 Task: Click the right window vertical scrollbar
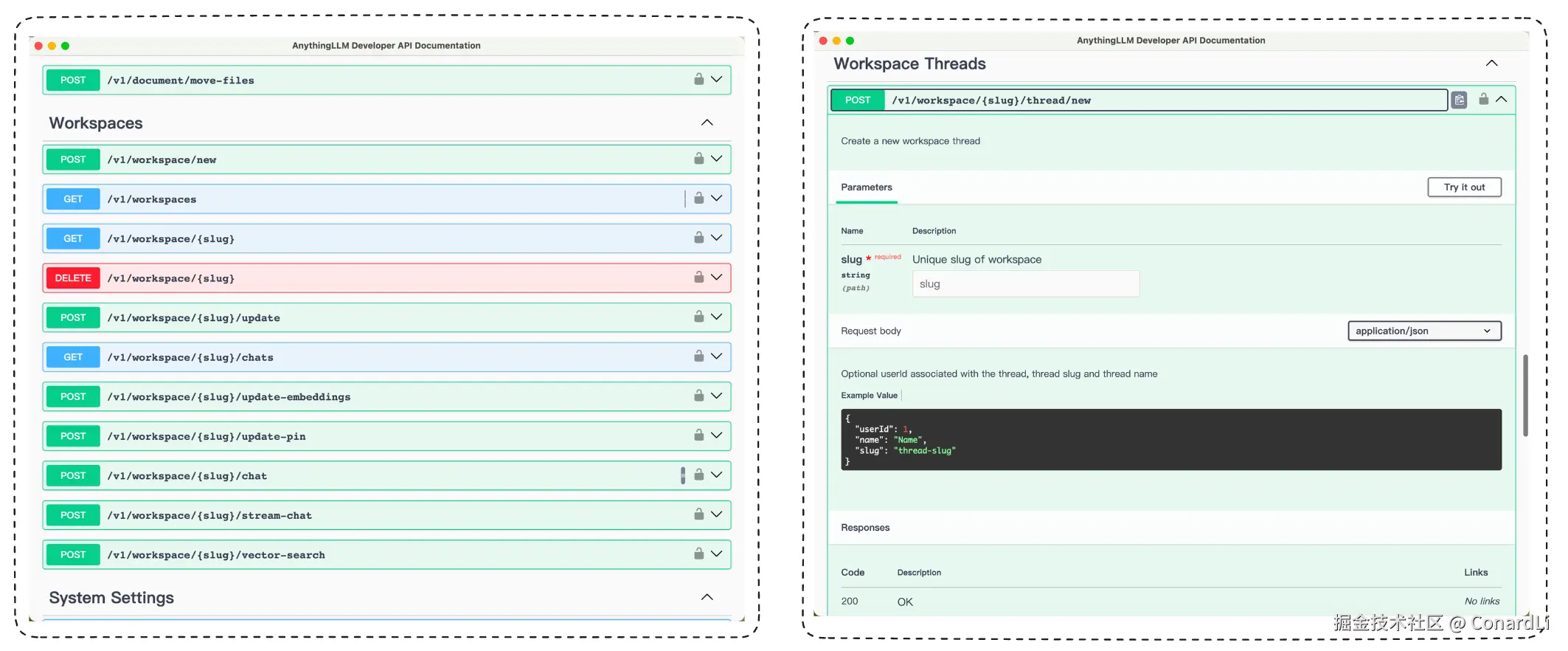[1525, 396]
